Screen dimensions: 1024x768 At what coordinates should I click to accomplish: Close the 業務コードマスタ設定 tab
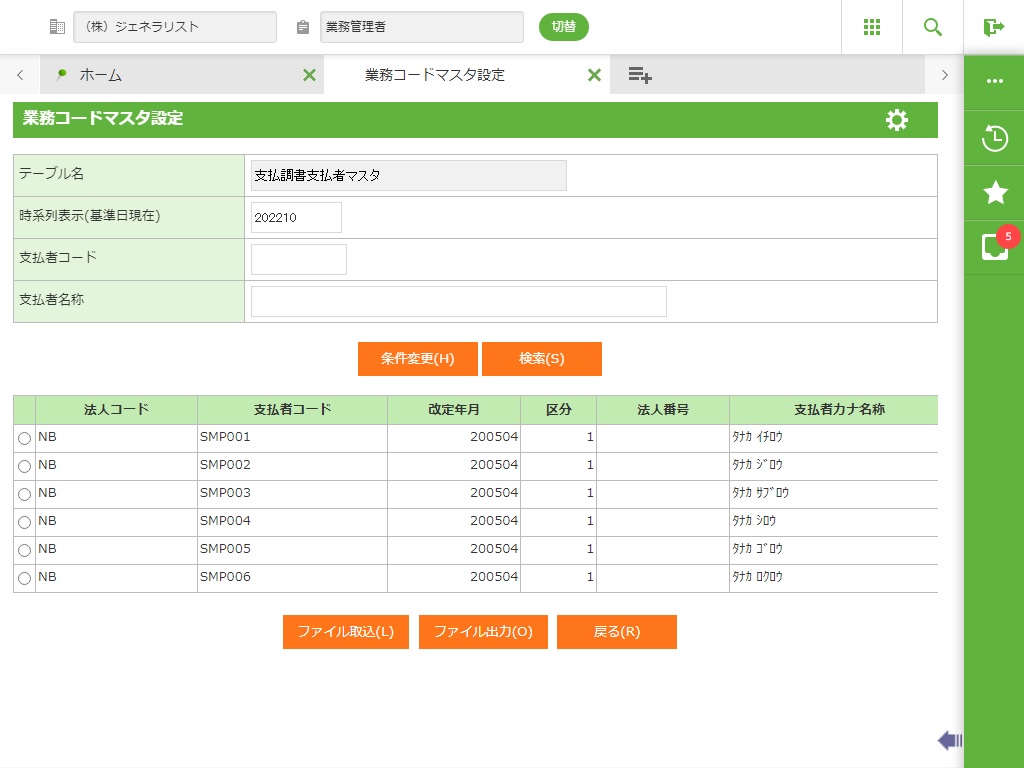[594, 75]
